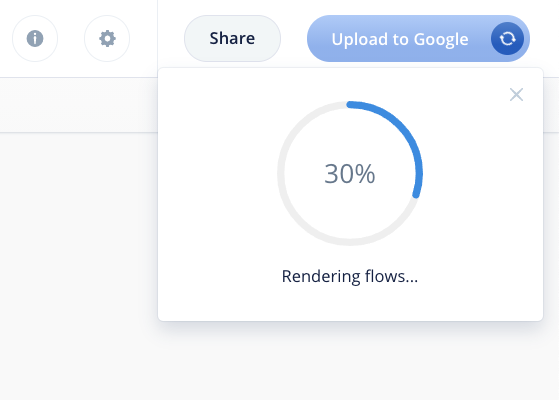Click the percent sign in progress circle
This screenshot has height=400, width=559.
[365, 174]
